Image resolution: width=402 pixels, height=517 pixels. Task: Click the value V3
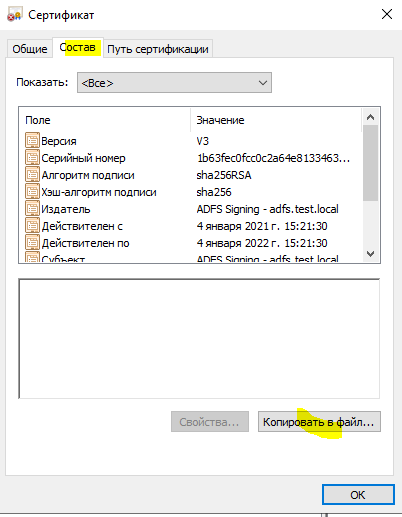pos(203,141)
